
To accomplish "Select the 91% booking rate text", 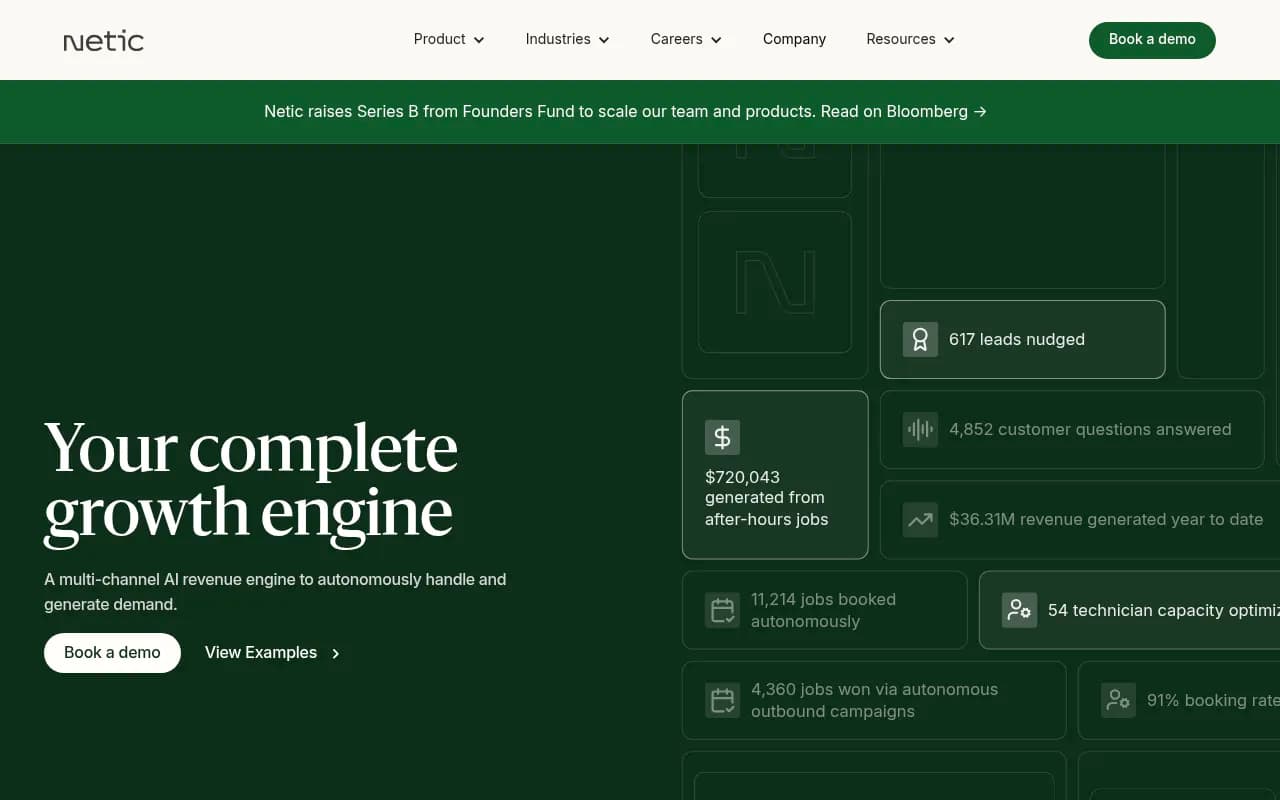I will [1213, 700].
